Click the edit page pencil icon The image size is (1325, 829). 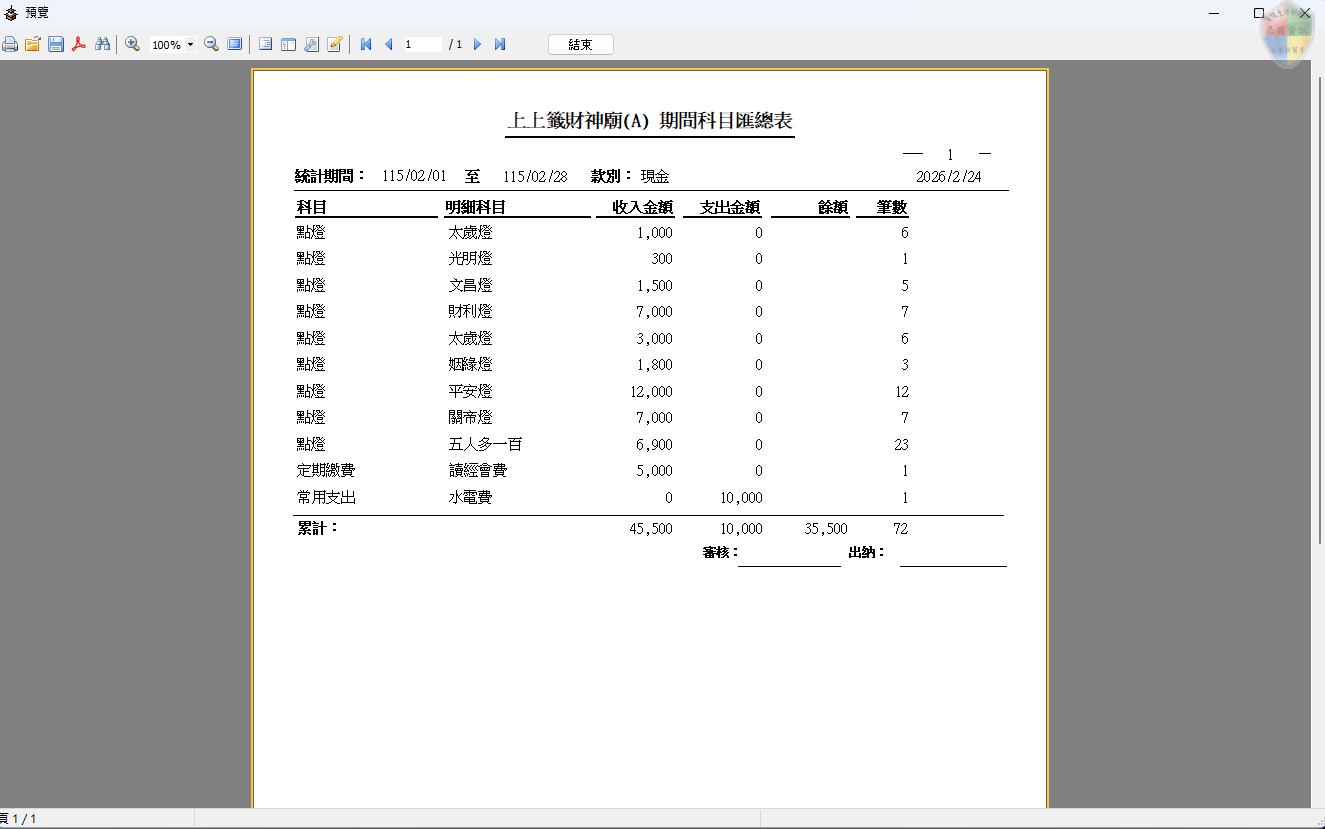click(x=335, y=44)
